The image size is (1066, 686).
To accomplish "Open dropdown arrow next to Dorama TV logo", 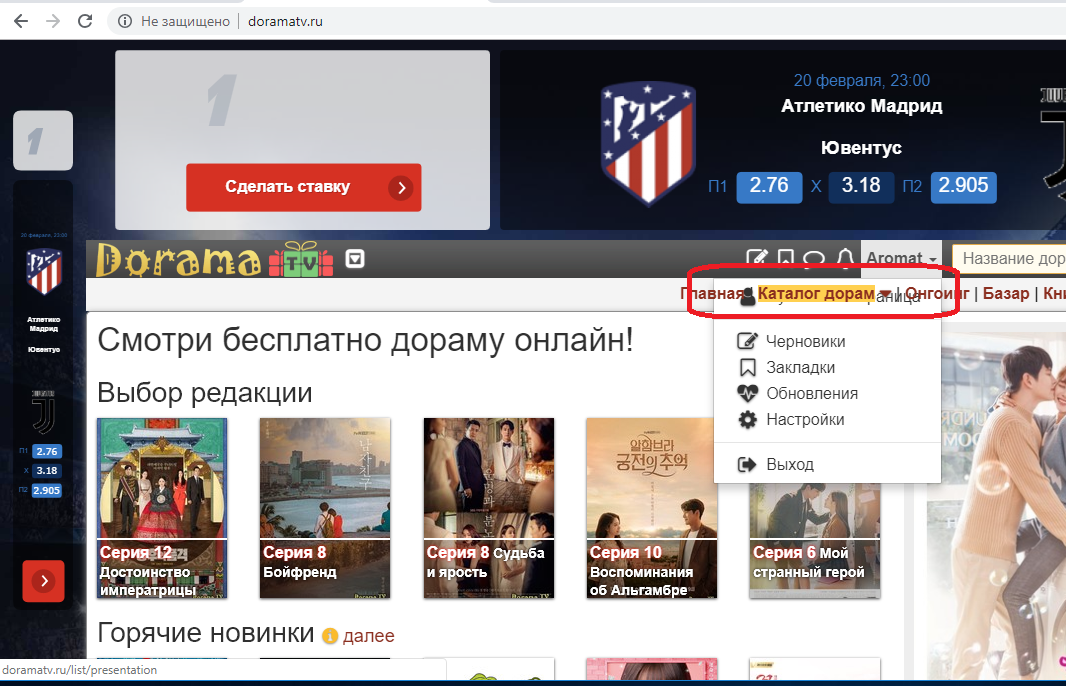I will coord(355,258).
